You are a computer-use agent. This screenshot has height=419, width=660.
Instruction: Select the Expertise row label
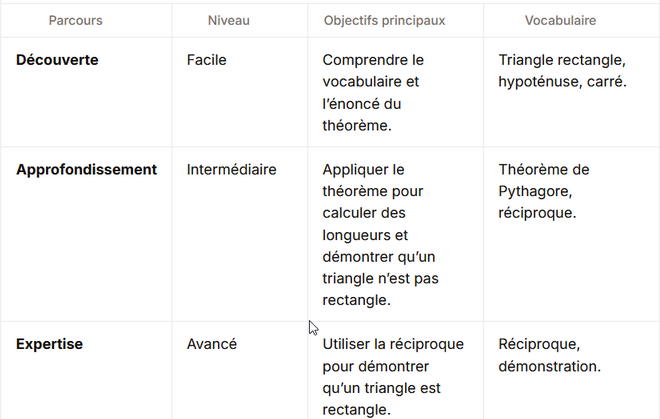coord(49,344)
